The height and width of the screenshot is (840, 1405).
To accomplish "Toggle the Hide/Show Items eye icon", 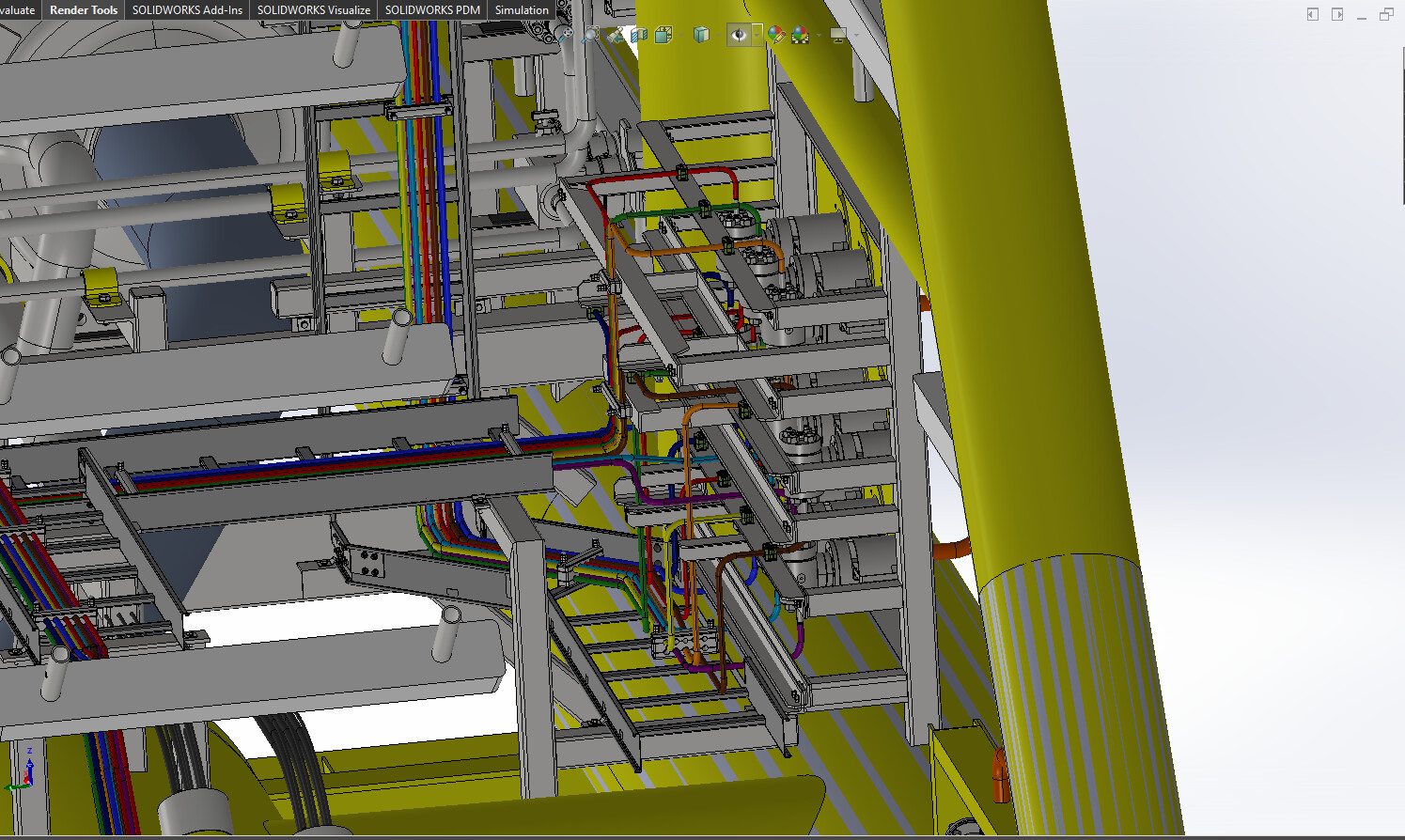I will (x=739, y=35).
